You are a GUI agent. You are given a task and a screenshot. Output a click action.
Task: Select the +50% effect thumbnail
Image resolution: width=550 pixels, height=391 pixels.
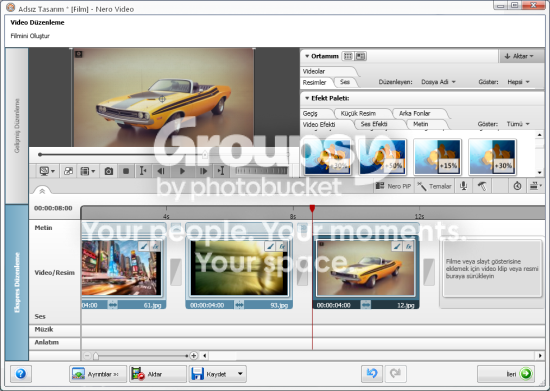point(383,157)
